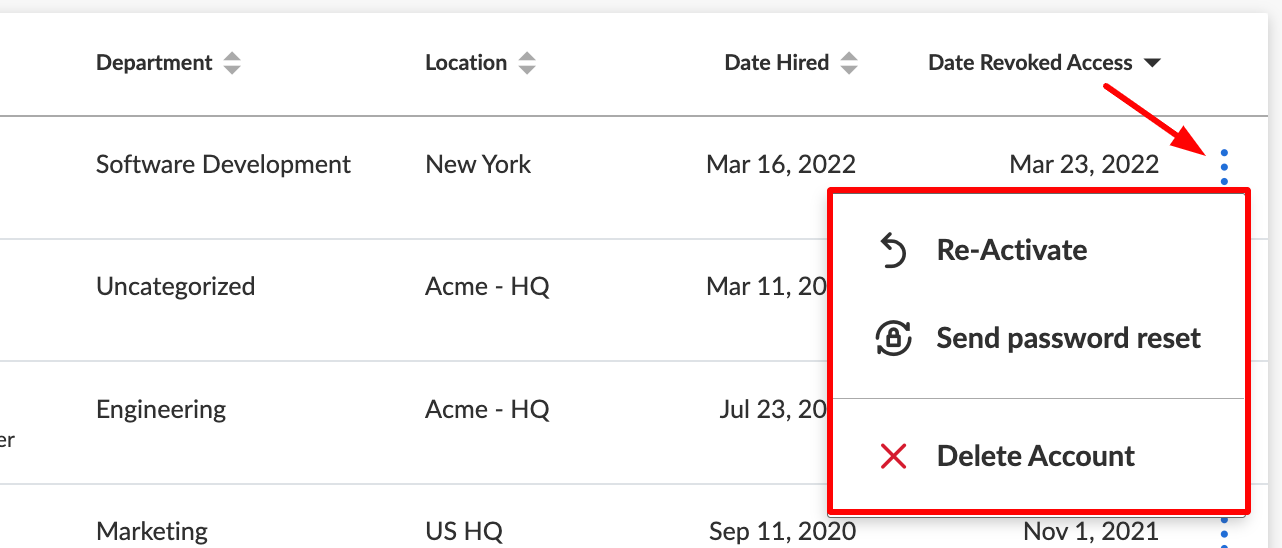Click the Location column header text

[466, 63]
